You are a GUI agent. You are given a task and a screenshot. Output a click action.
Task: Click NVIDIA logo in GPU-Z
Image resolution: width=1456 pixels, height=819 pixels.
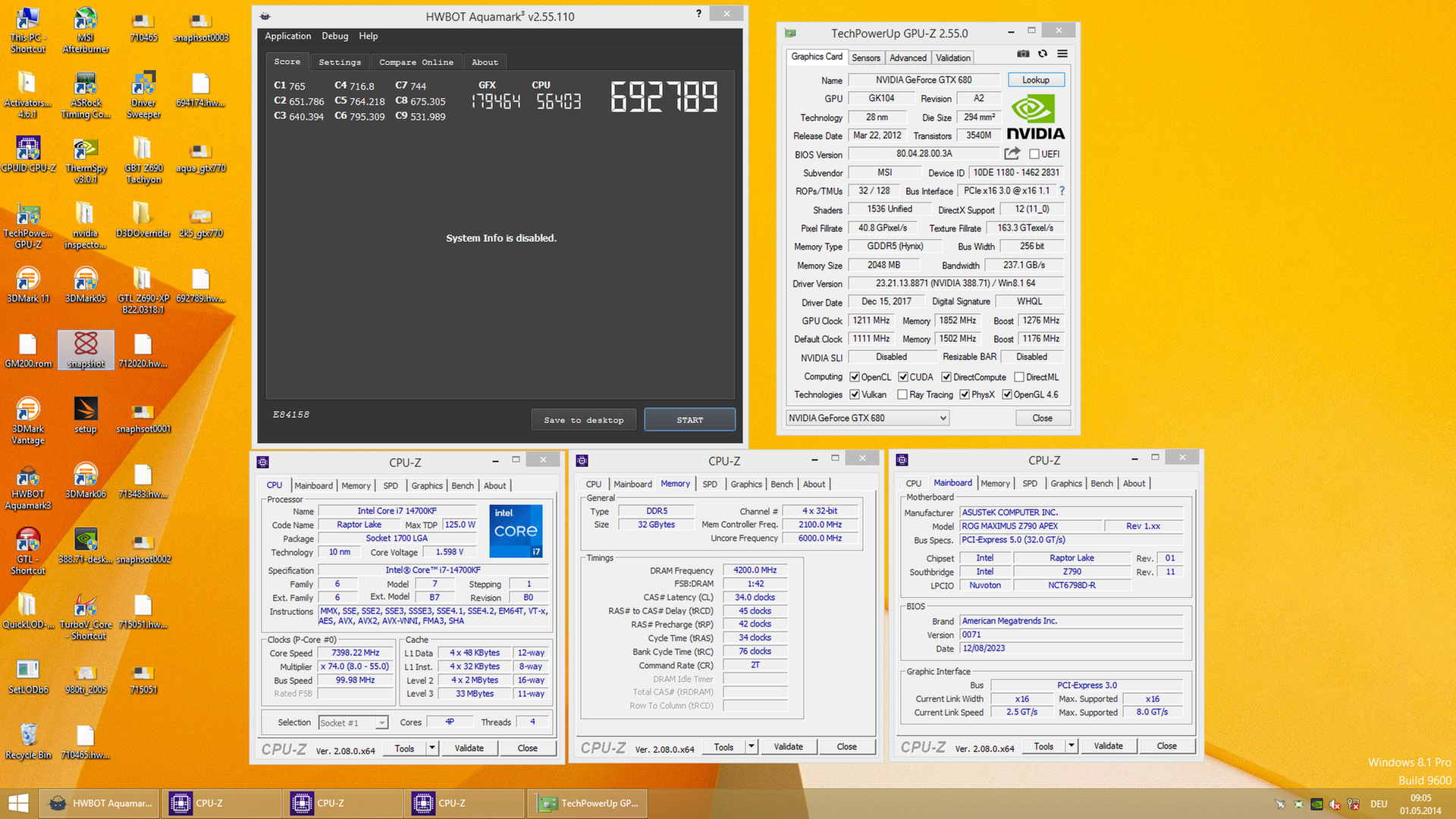click(x=1035, y=118)
